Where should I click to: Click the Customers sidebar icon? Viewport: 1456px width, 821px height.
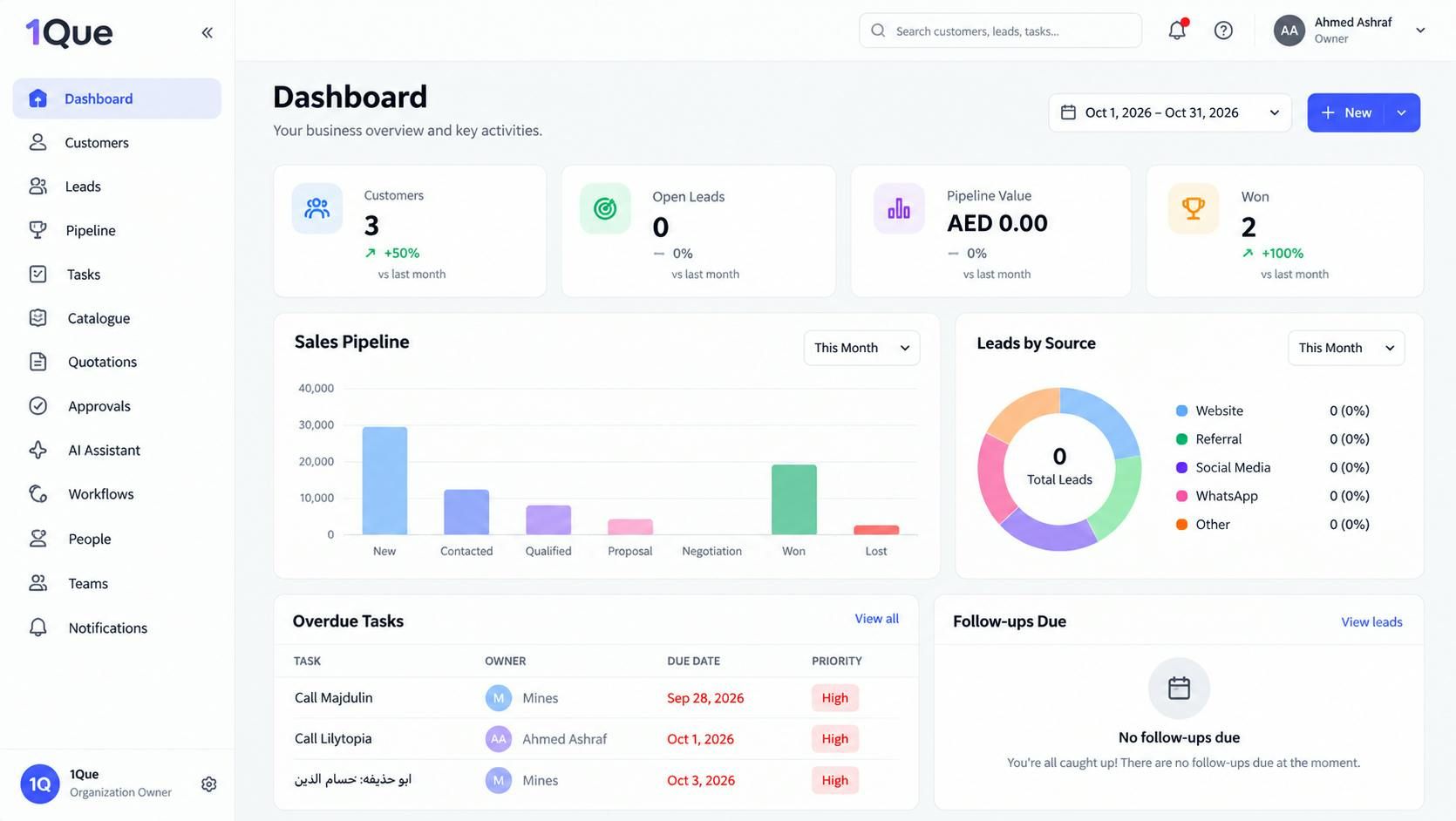click(37, 142)
